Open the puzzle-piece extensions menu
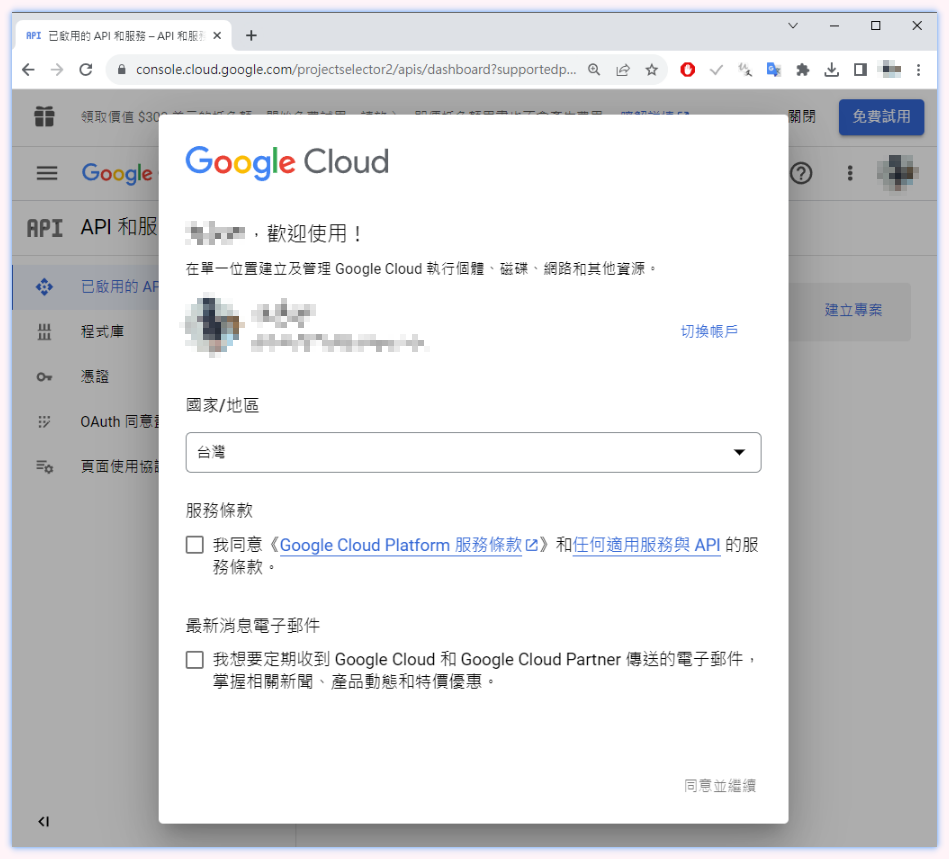 point(803,70)
